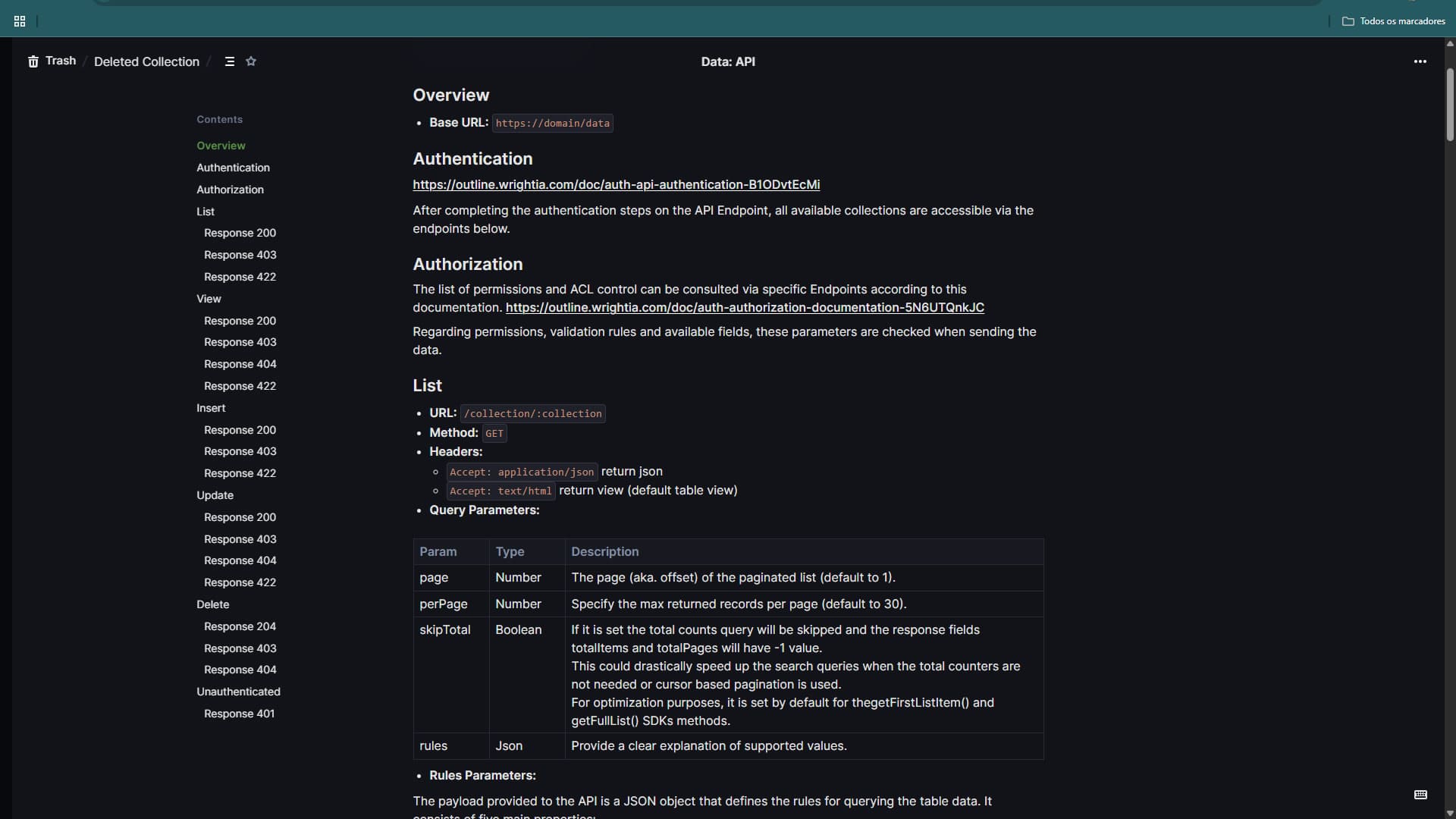Jump to the Authentication section in contents
The width and height of the screenshot is (1456, 819).
(233, 168)
